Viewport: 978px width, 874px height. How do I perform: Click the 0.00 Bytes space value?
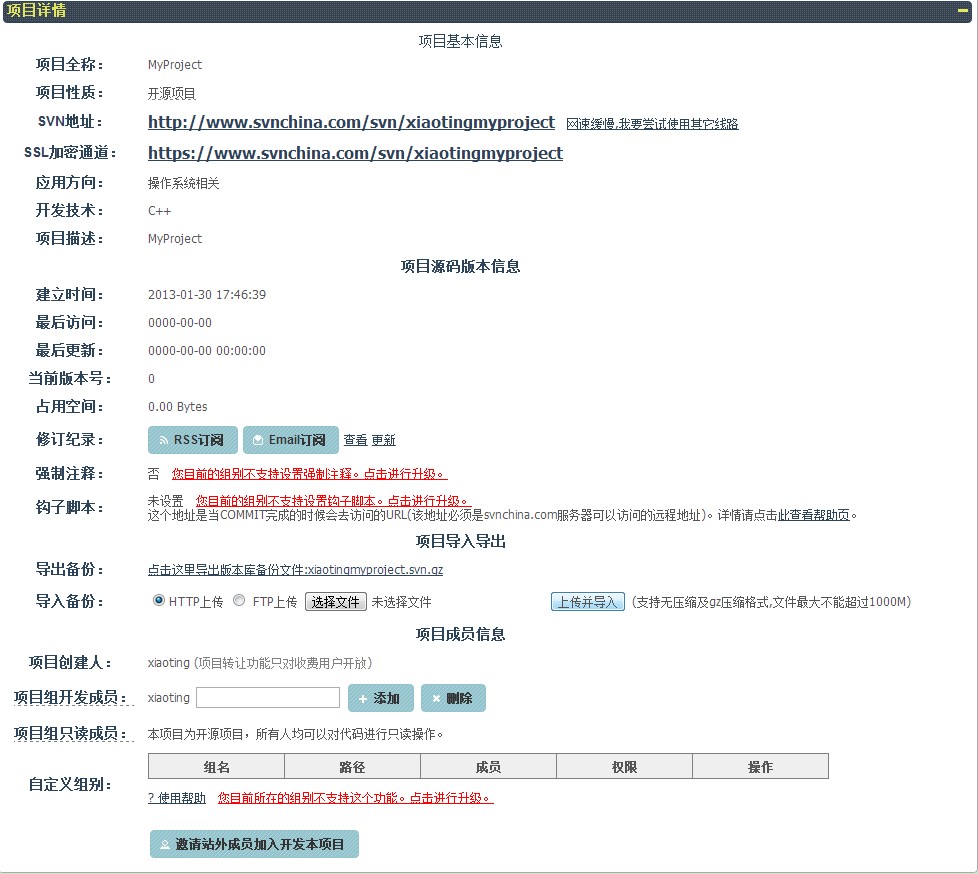point(178,407)
